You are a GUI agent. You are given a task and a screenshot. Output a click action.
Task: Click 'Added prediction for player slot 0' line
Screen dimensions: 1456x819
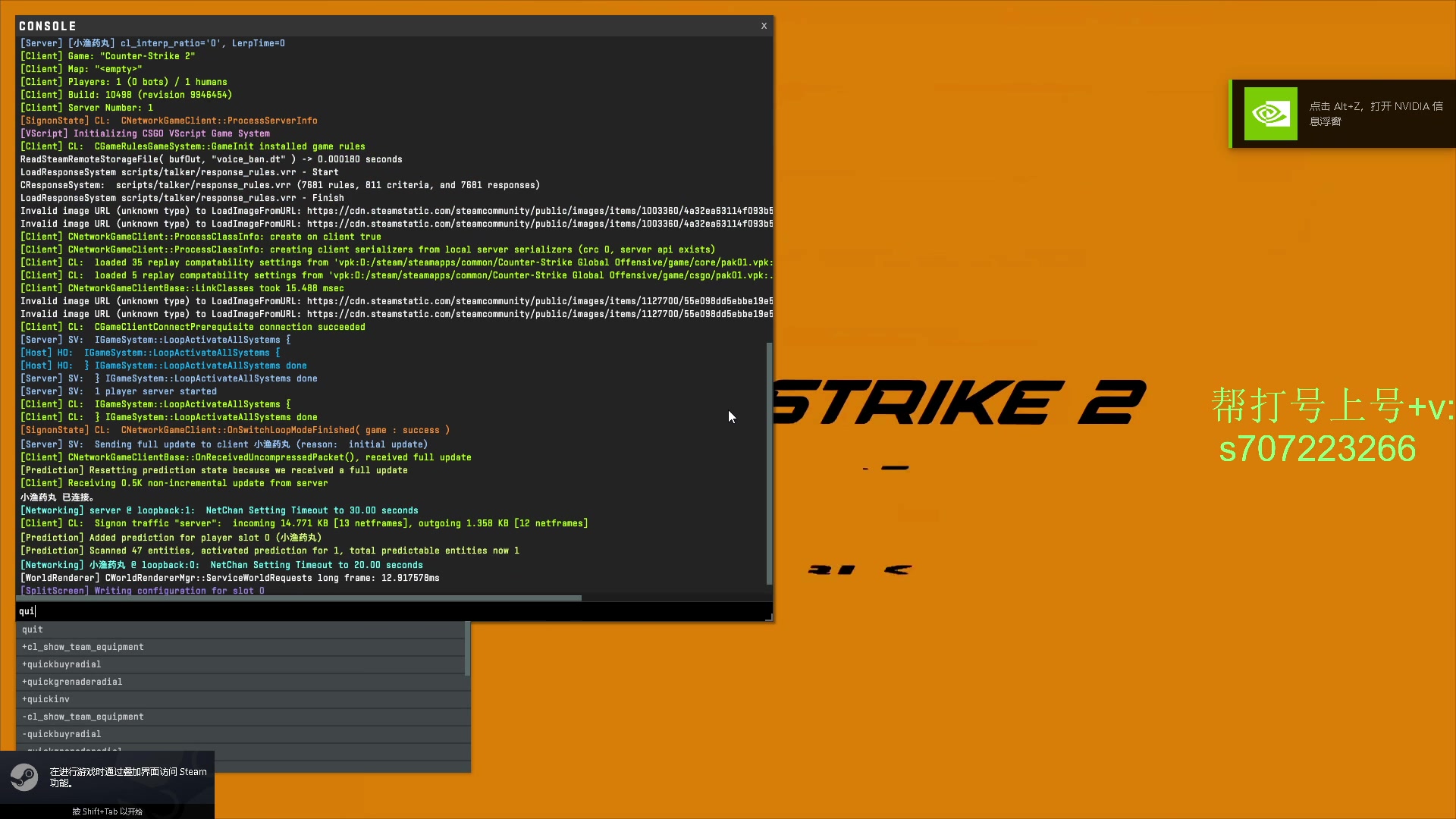pyautogui.click(x=171, y=538)
